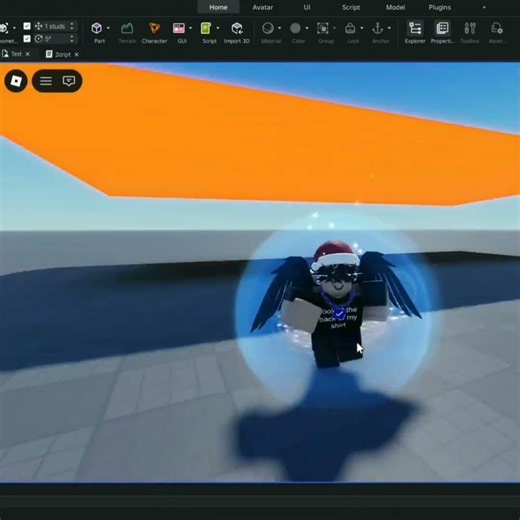Expand the GUI dropdown arrow
The image size is (520, 520).
[191, 28]
